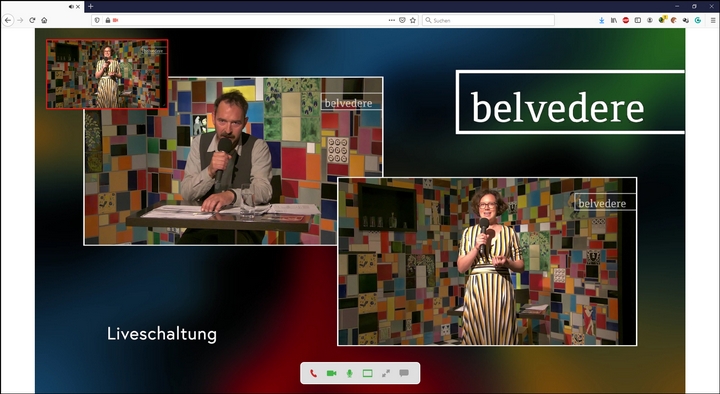The width and height of the screenshot is (720, 394).
Task: Mute the green microphone button
Action: point(349,373)
